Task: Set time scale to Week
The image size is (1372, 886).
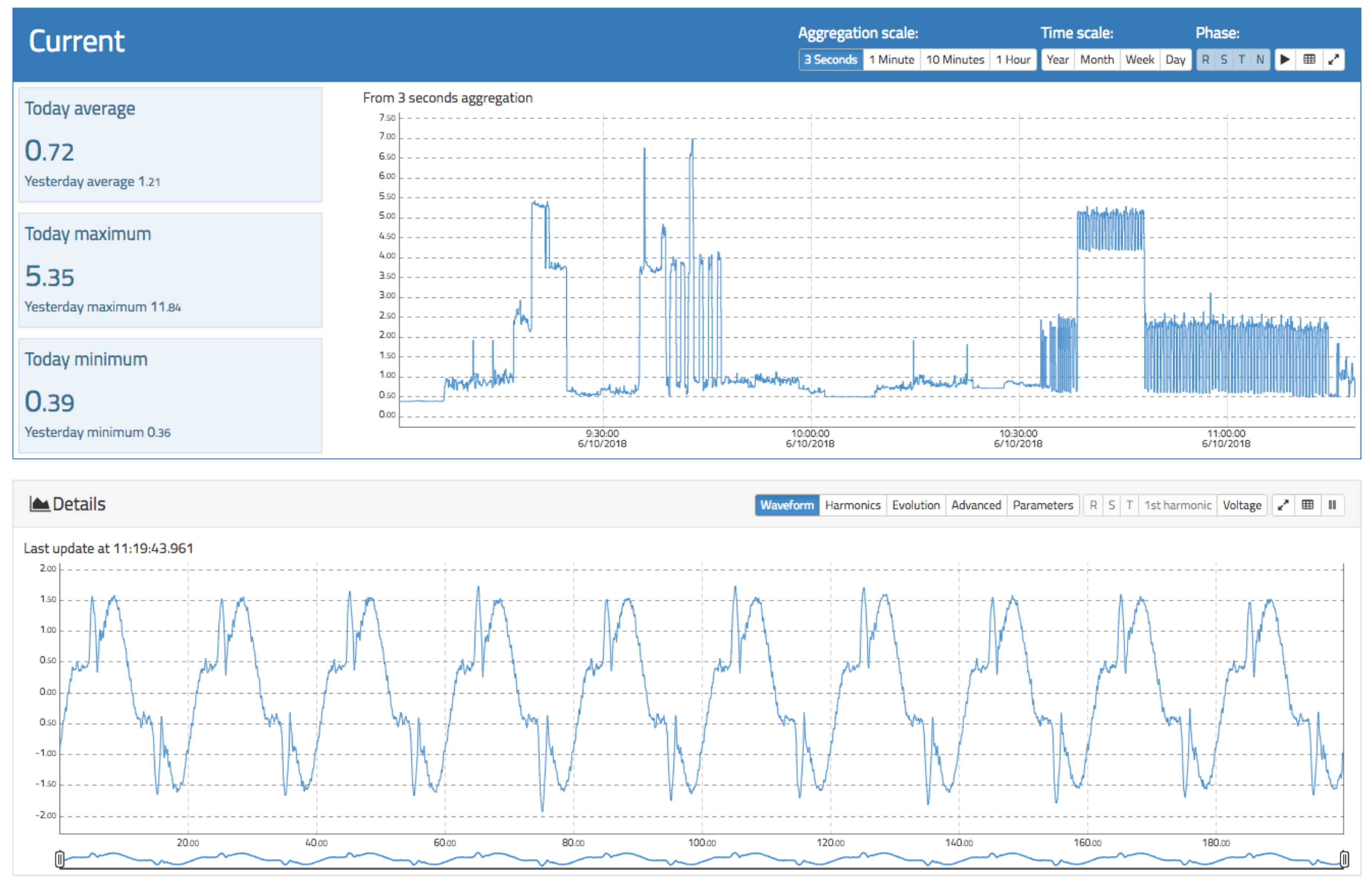Action: (1140, 59)
